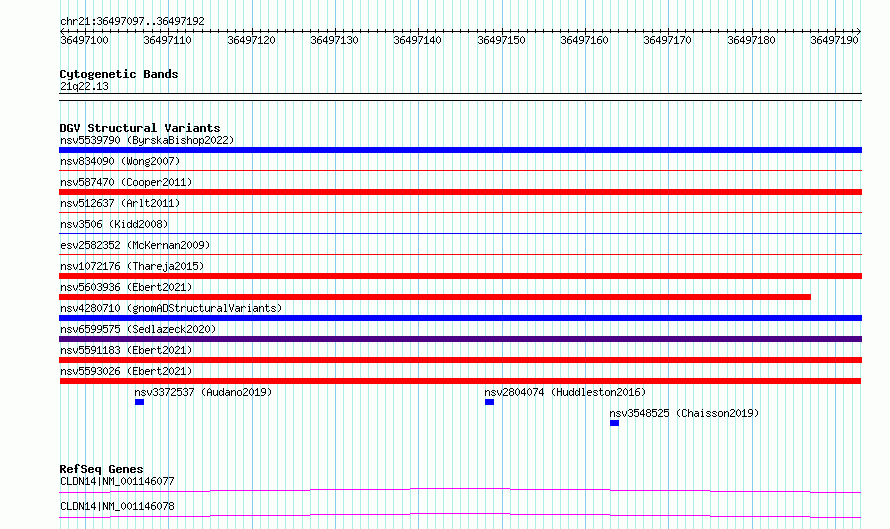
Task: Click the nsv3548525 (Chaisson2019) label
Action: pyautogui.click(x=684, y=413)
